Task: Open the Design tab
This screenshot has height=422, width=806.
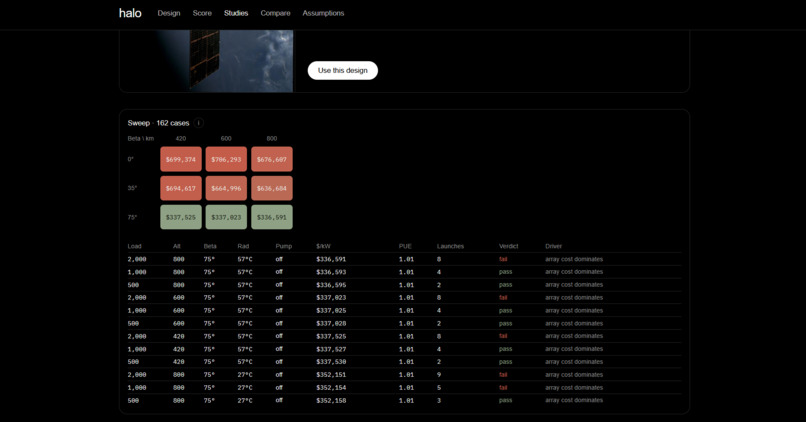Action: (169, 13)
